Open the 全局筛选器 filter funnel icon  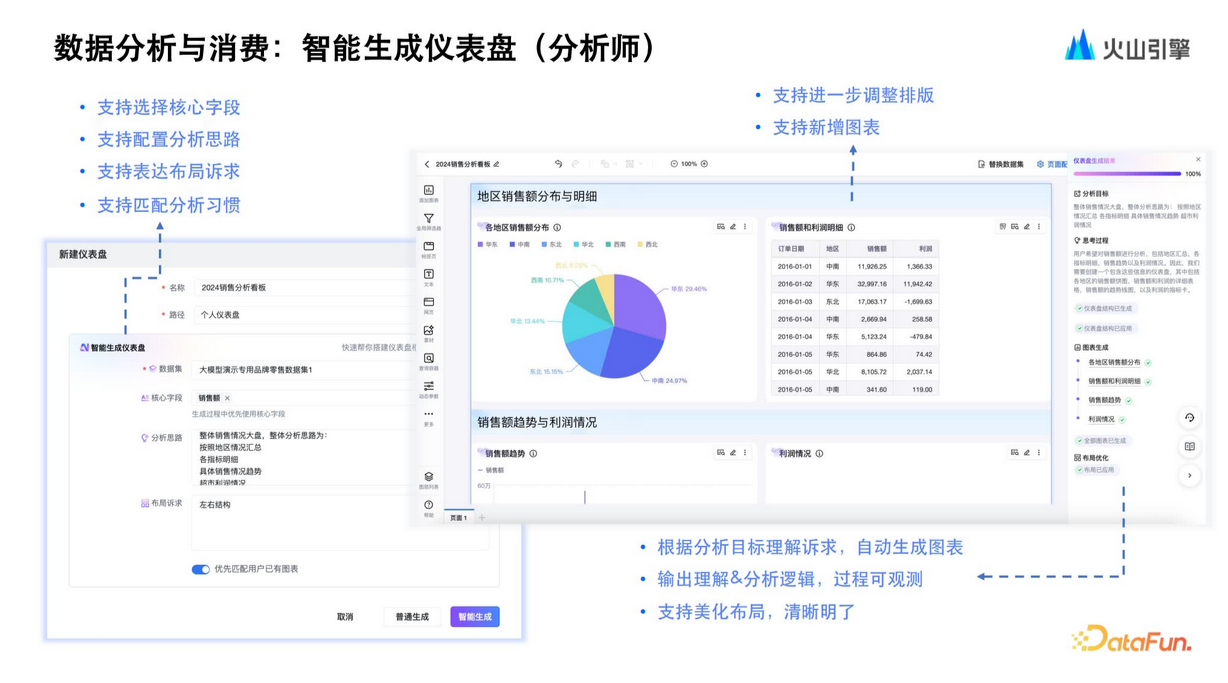pos(428,219)
